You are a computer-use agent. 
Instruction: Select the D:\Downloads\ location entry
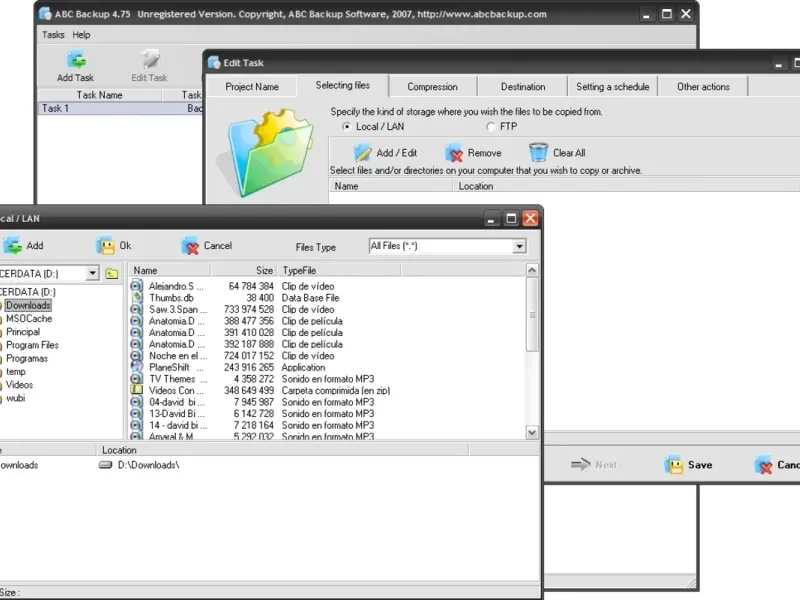click(148, 465)
